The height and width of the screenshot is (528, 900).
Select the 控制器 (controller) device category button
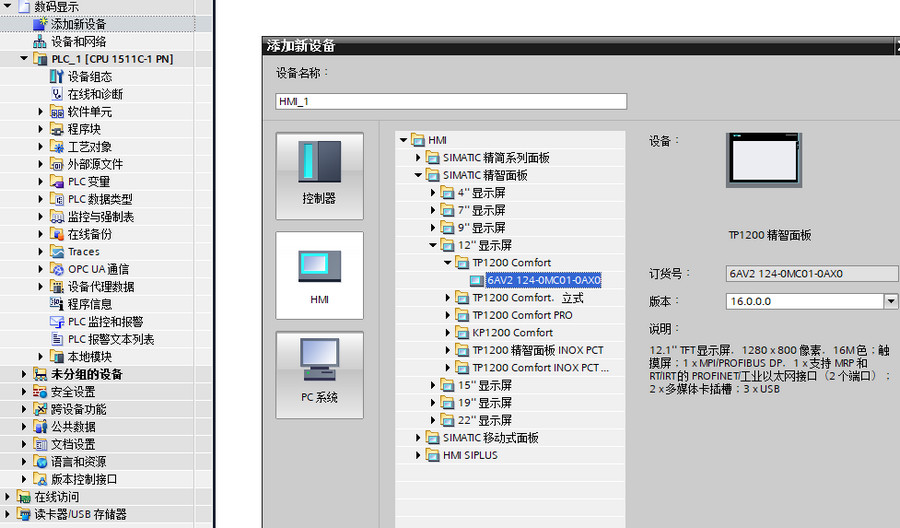pyautogui.click(x=319, y=176)
